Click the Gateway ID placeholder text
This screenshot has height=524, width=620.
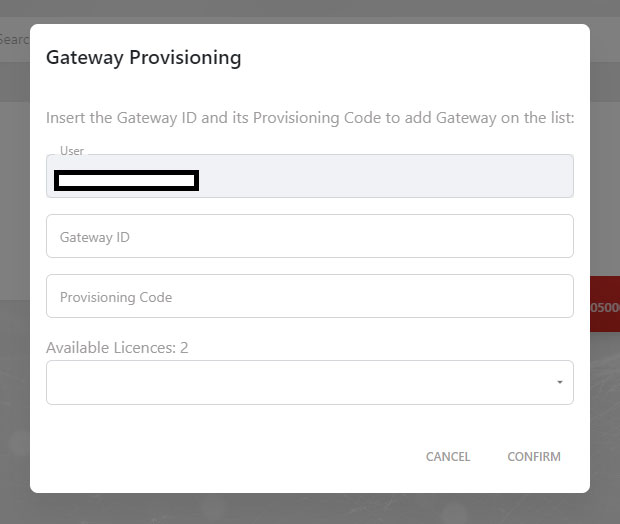(95, 238)
